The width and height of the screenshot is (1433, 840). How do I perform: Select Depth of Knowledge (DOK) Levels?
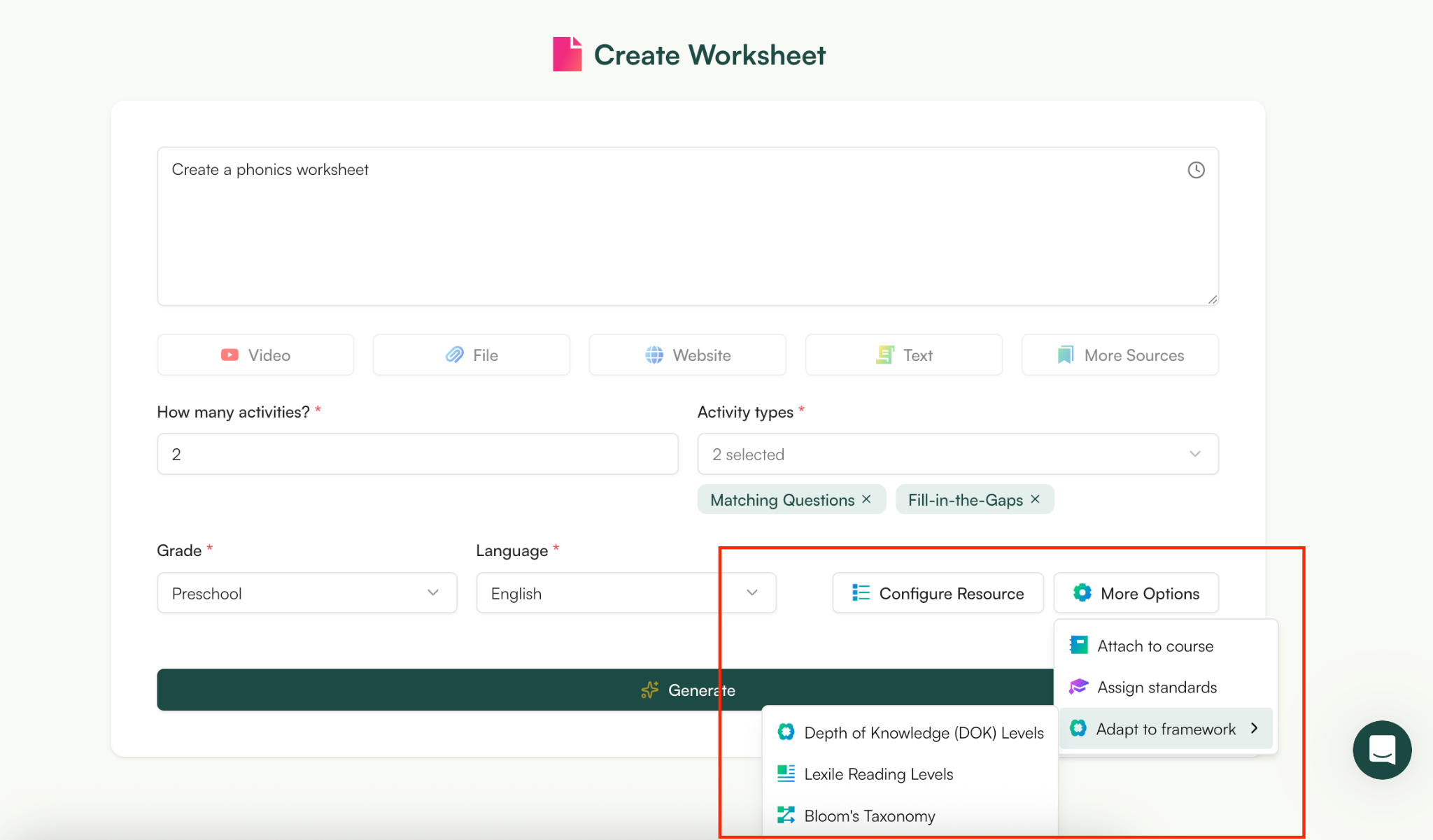click(923, 733)
